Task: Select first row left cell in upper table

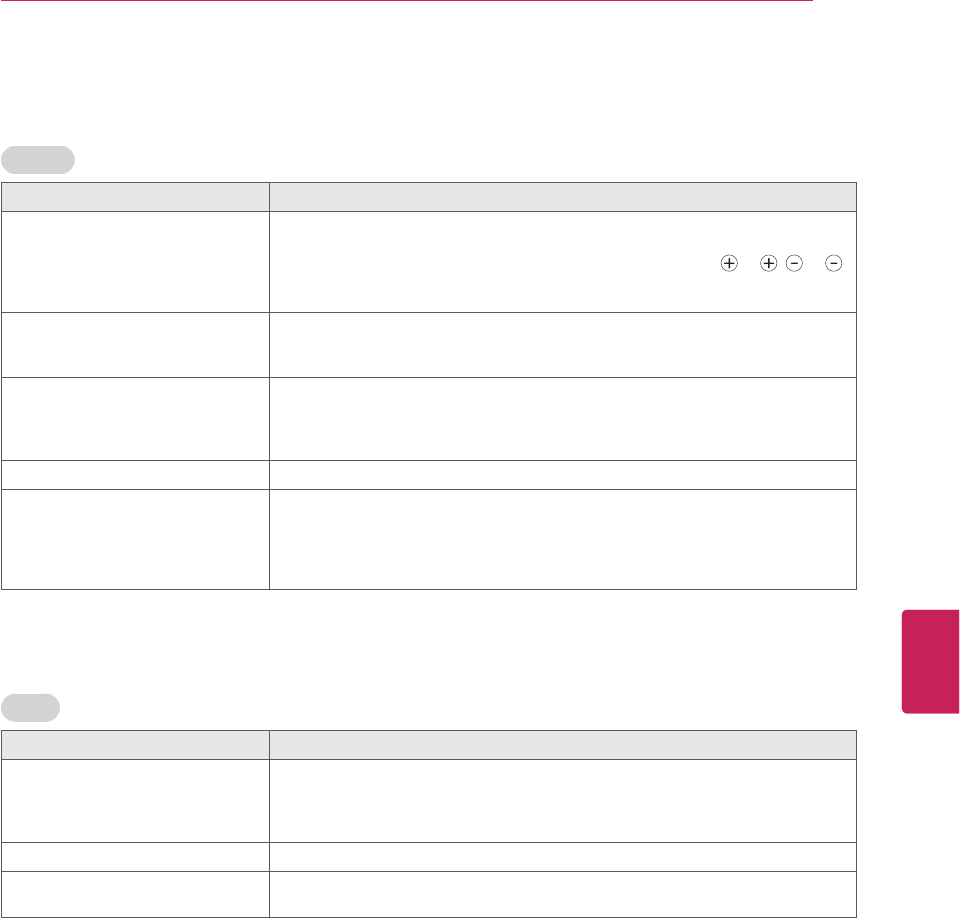Action: pyautogui.click(x=135, y=263)
